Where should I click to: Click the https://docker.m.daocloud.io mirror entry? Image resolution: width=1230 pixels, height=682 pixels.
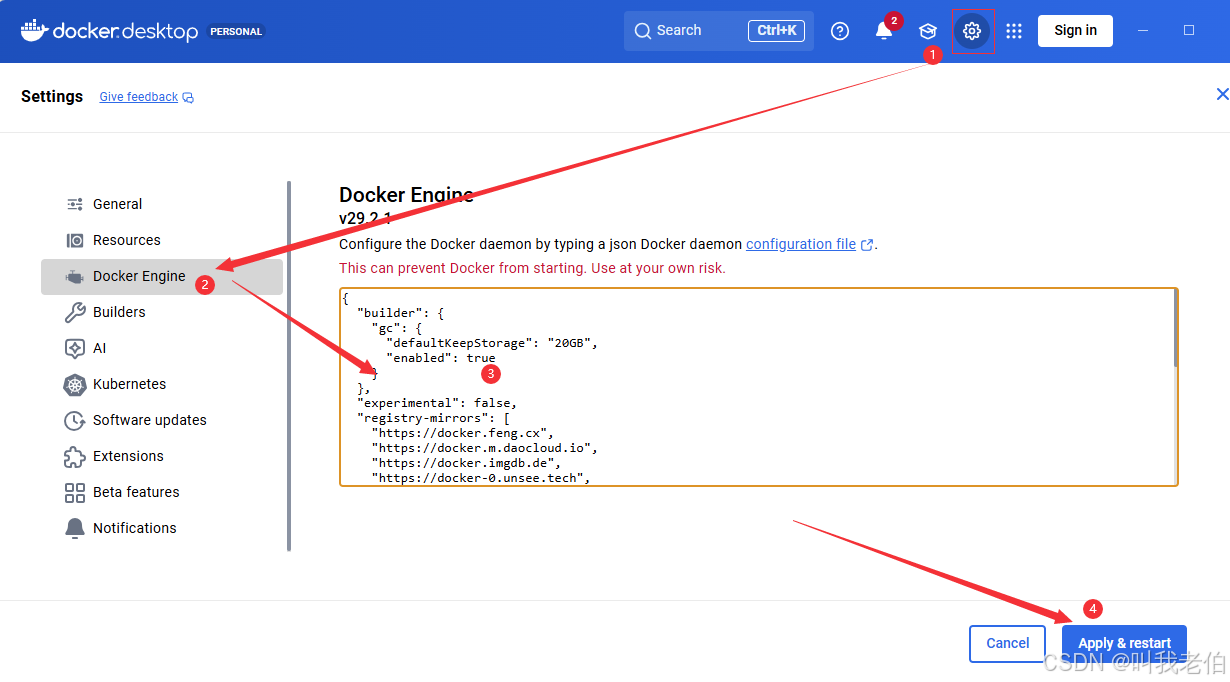pos(484,448)
